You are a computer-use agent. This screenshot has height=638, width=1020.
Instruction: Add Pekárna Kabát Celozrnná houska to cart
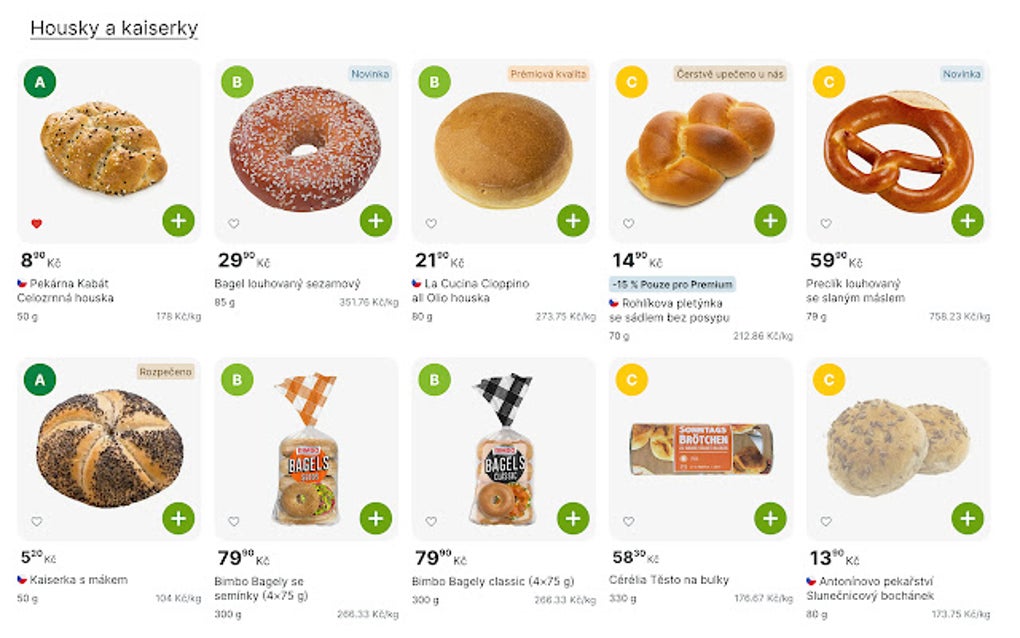tap(178, 220)
